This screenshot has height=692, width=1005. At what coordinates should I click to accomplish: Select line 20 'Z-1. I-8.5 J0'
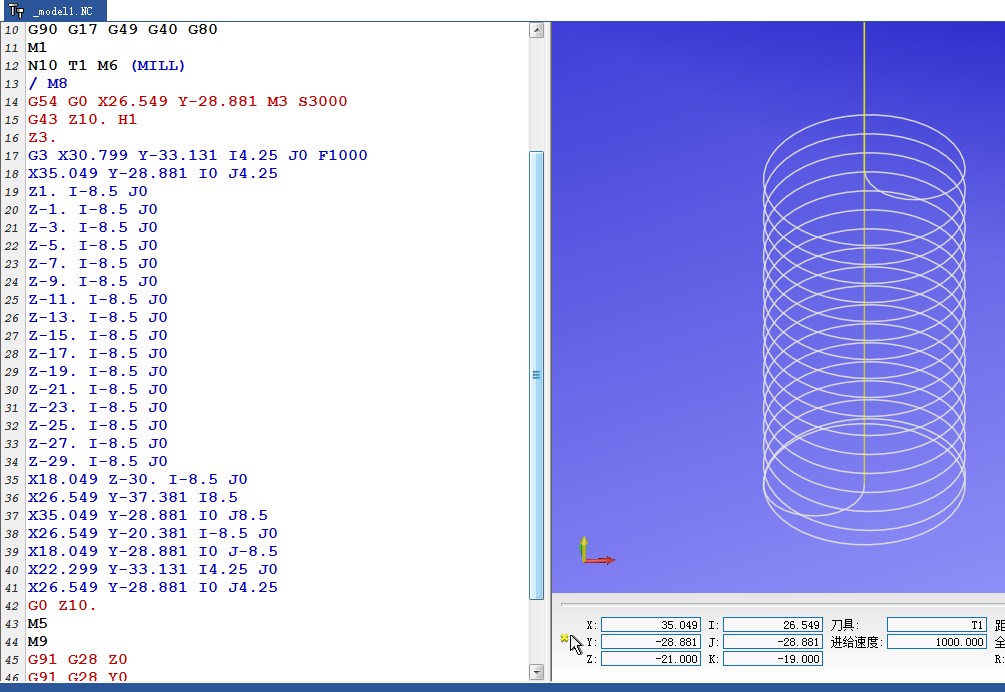point(93,209)
